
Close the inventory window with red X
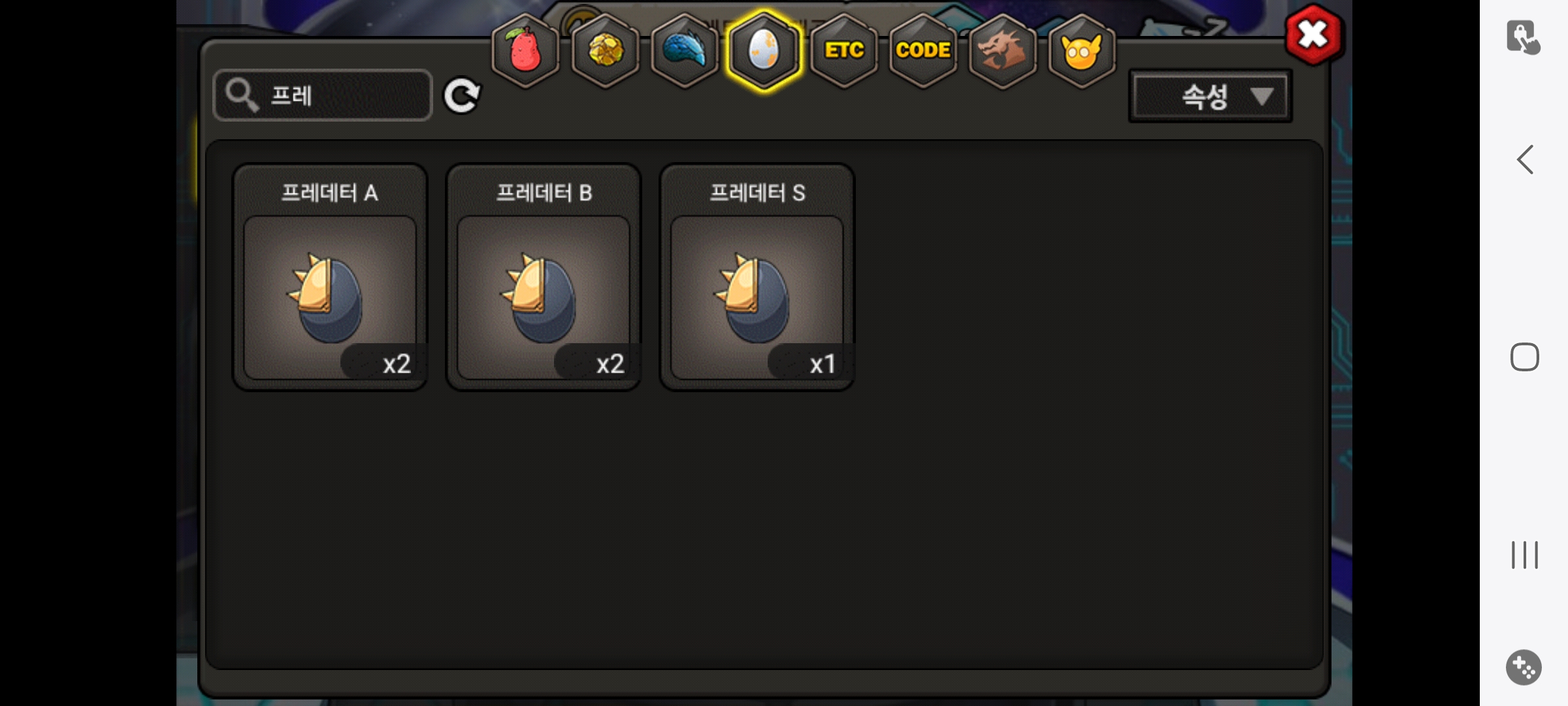pyautogui.click(x=1313, y=35)
